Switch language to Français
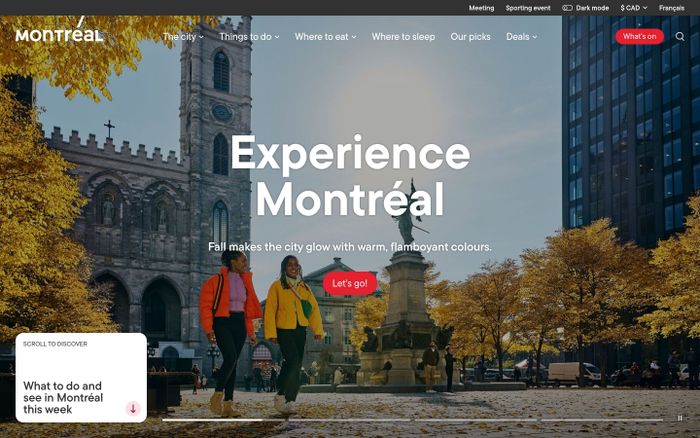 671,8
